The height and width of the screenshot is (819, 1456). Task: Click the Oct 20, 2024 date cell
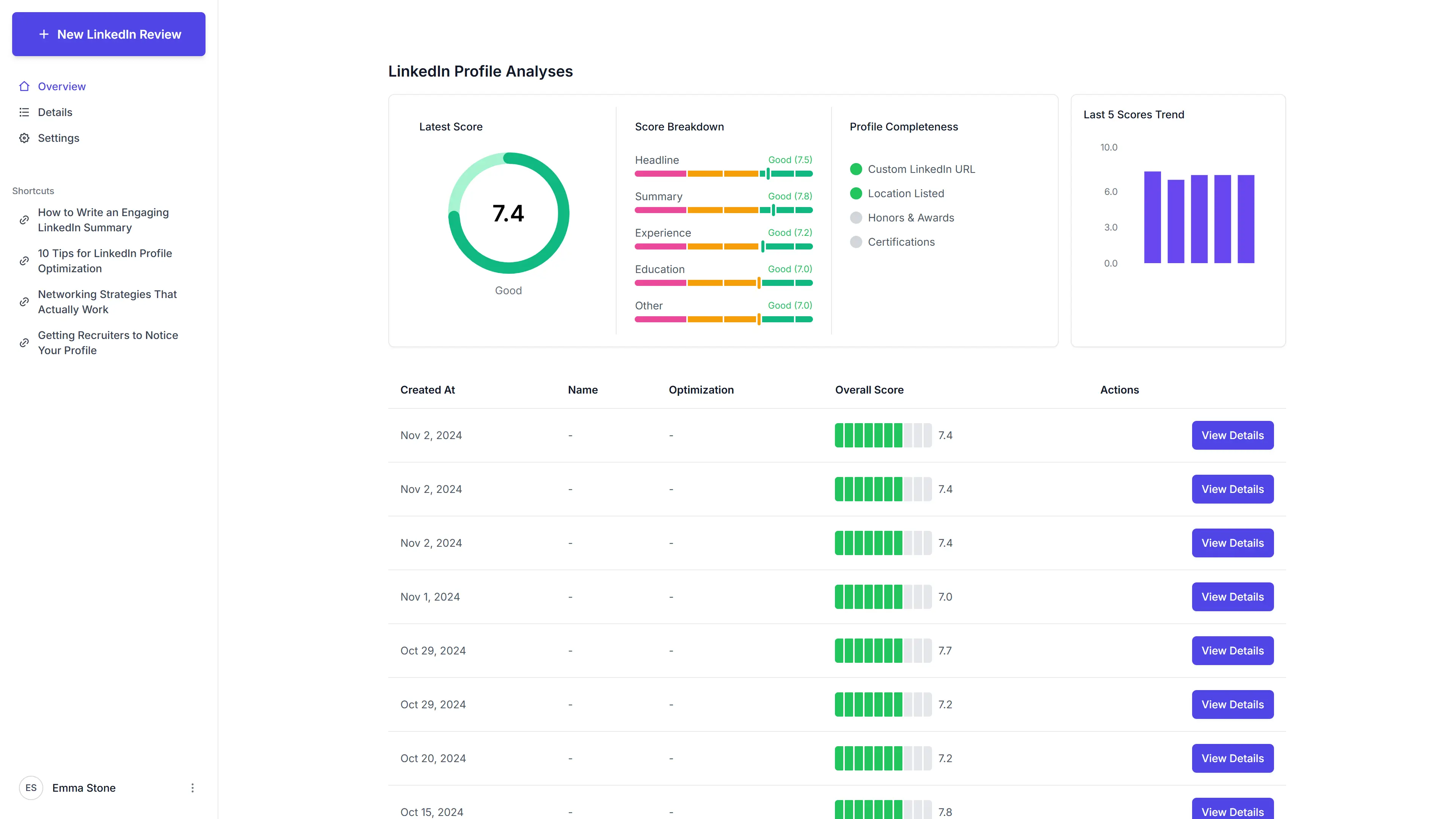point(433,758)
